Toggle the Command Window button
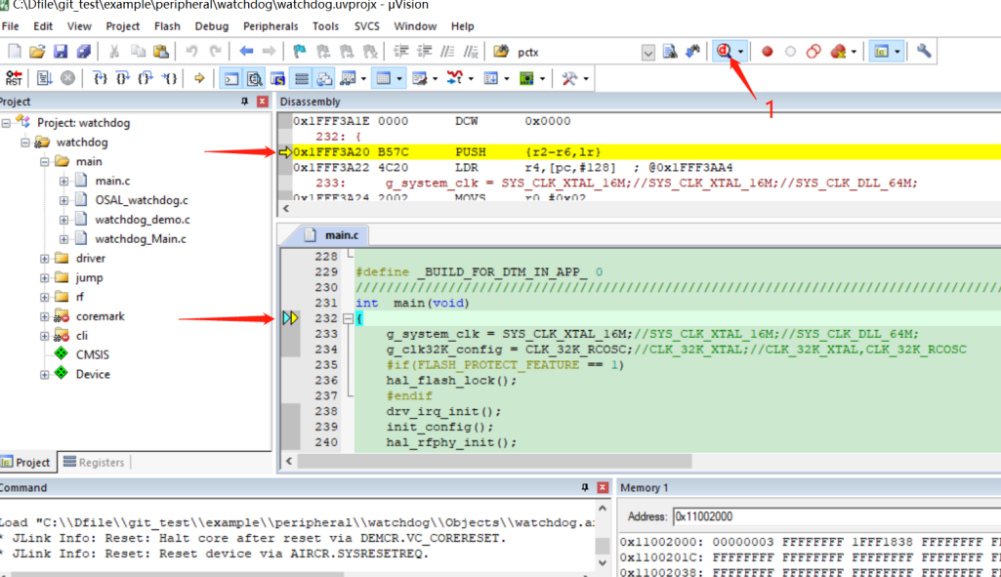This screenshot has width=1001, height=577. coord(231,79)
